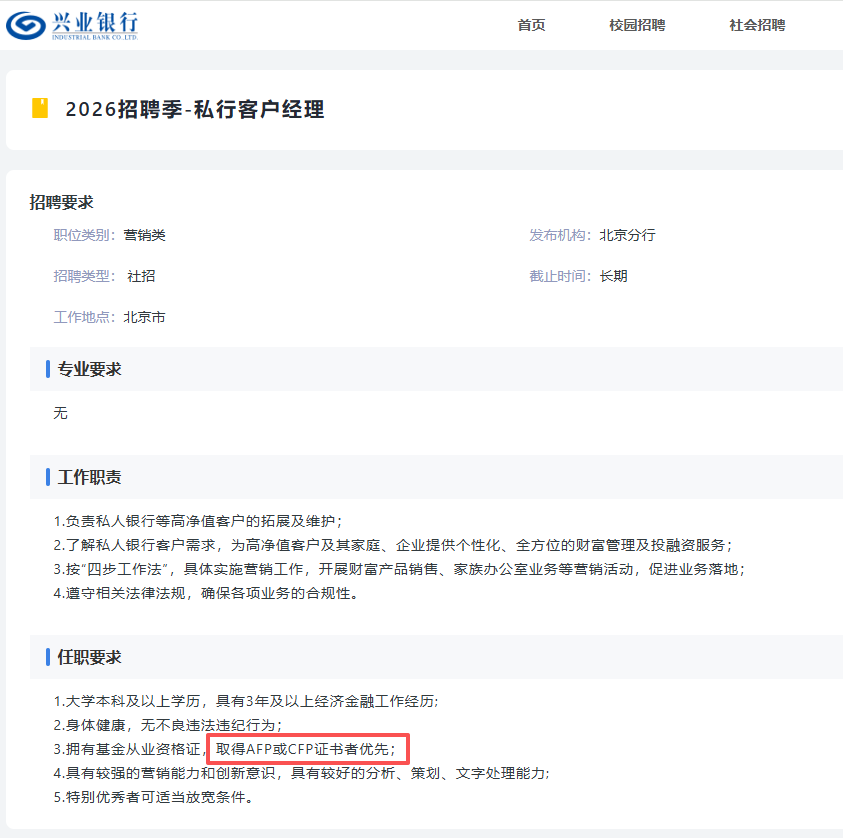The height and width of the screenshot is (838, 843).
Task: Click the 无 text under 专业要求
Action: click(x=61, y=413)
